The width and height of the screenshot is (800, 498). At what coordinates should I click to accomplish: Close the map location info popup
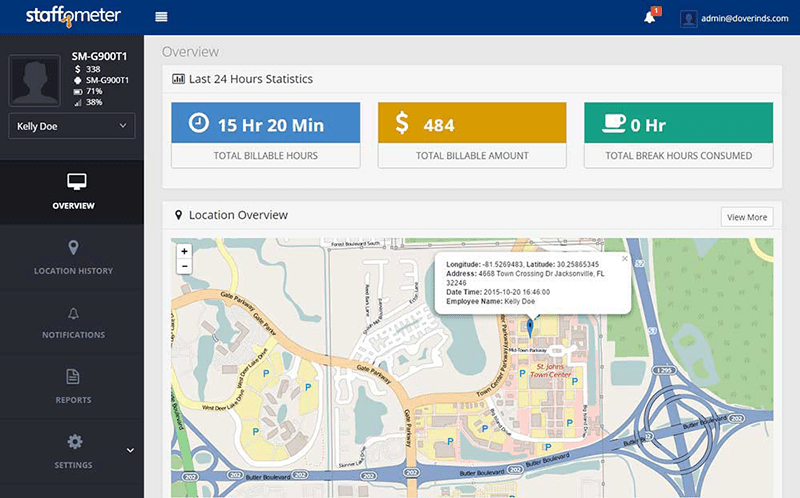point(625,258)
